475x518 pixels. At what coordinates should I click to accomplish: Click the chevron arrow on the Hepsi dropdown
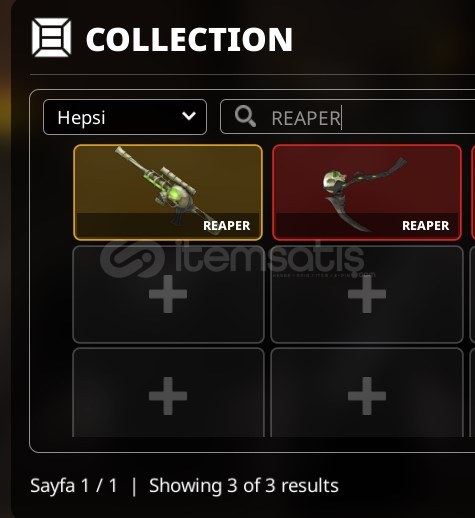(x=189, y=116)
